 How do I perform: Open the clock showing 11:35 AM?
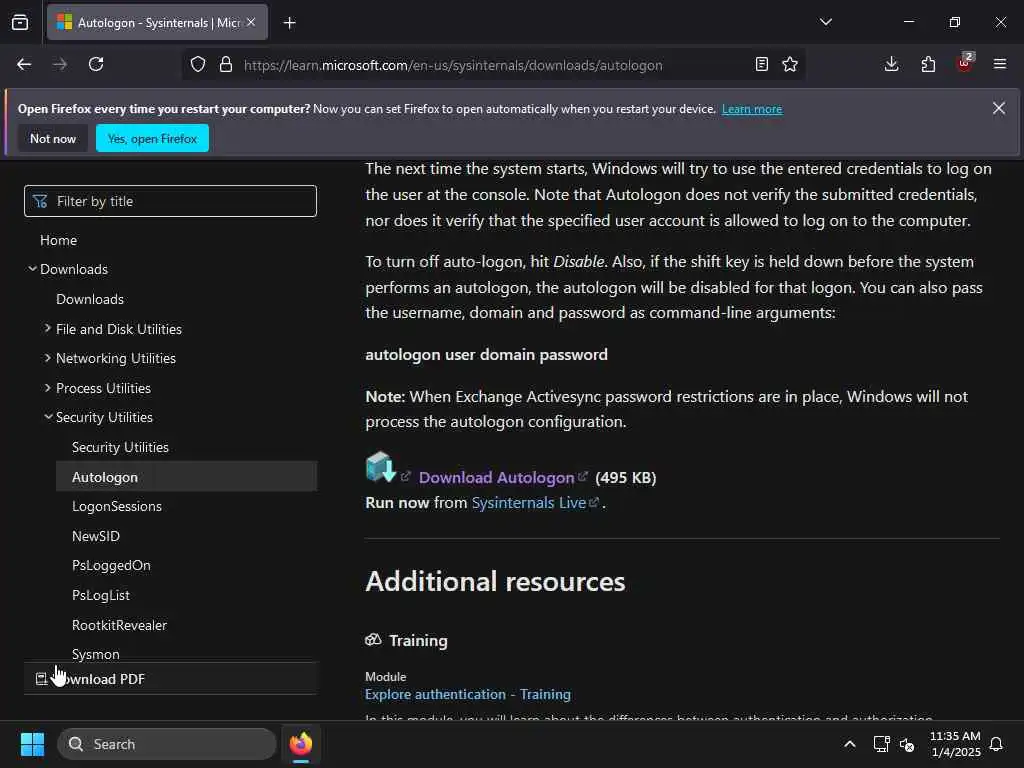pos(955,744)
